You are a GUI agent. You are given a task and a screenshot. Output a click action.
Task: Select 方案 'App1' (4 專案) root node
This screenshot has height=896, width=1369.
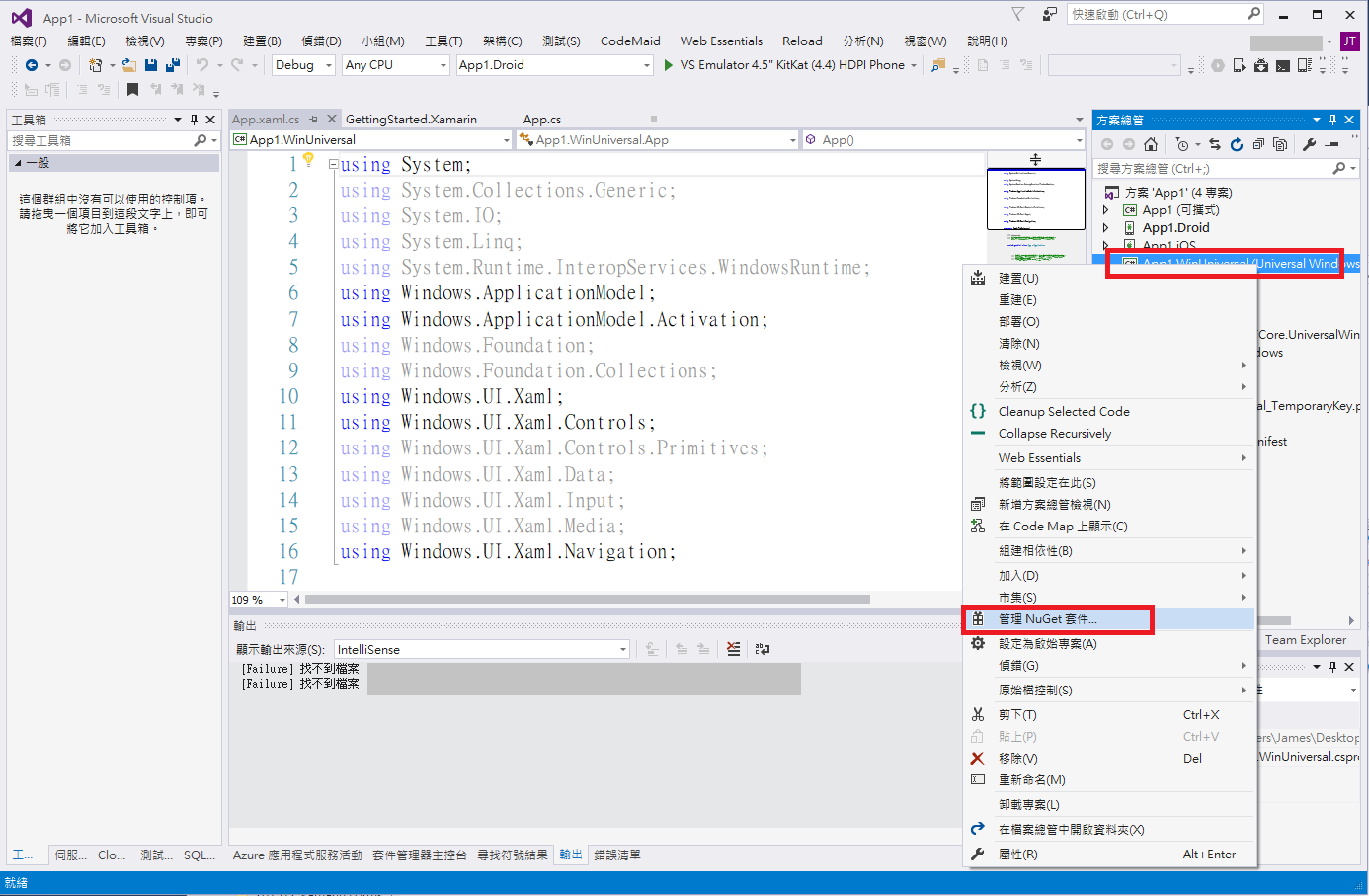click(1178, 193)
